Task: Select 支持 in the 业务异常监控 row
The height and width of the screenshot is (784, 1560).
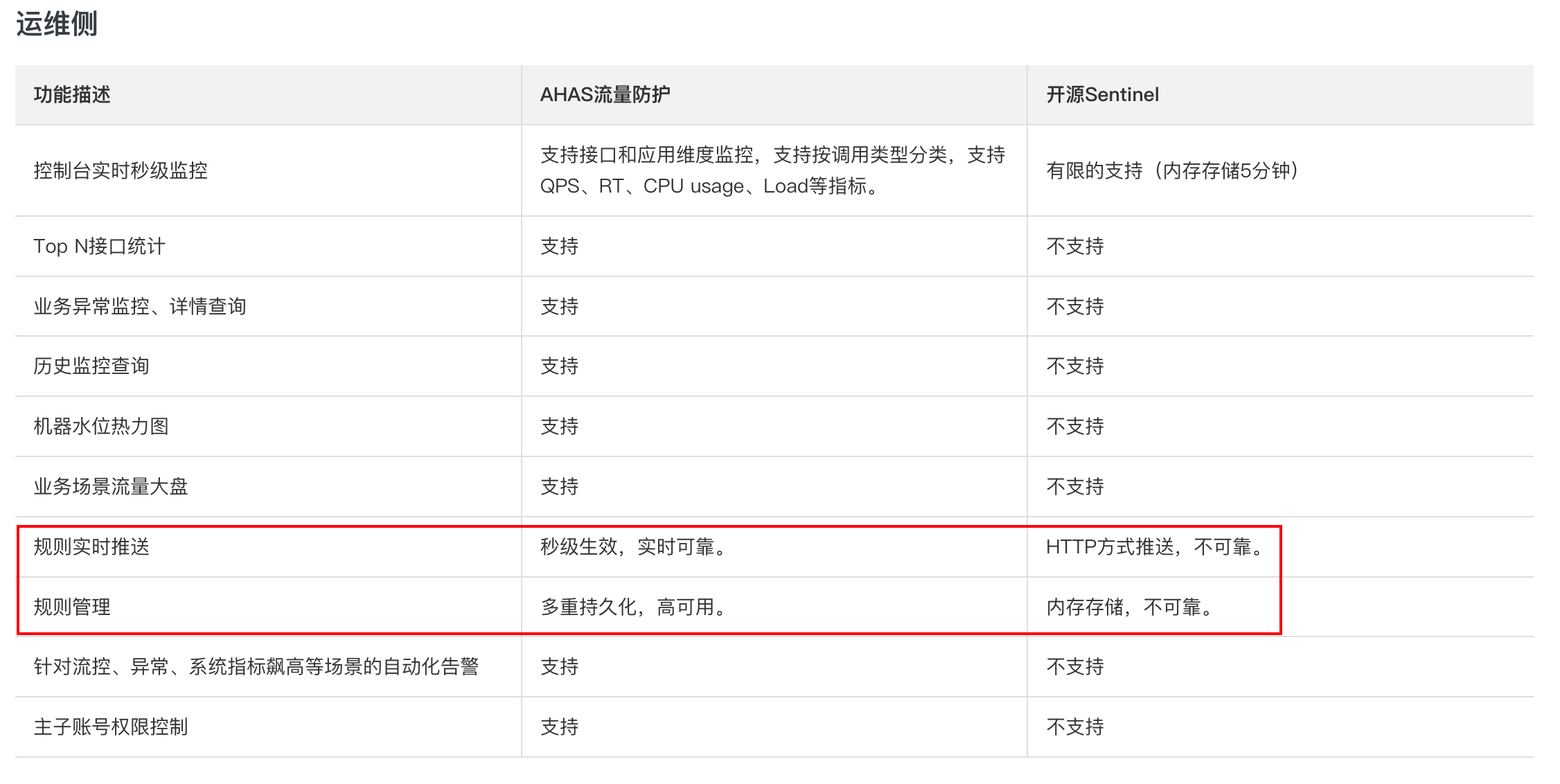Action: click(559, 306)
